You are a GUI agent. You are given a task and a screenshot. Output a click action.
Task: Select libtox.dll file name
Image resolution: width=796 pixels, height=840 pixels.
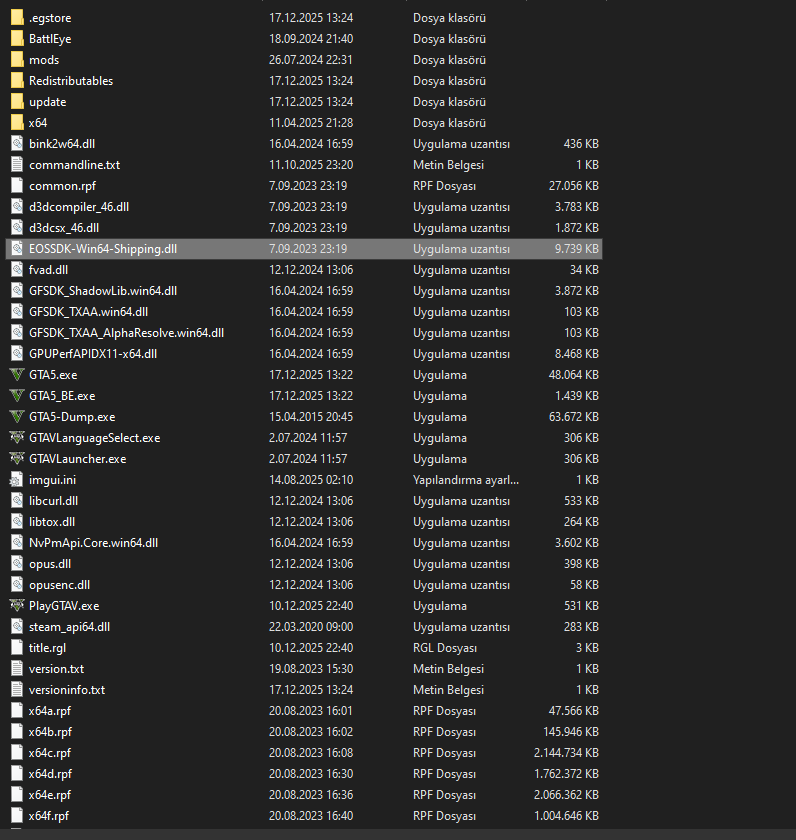tap(52, 522)
